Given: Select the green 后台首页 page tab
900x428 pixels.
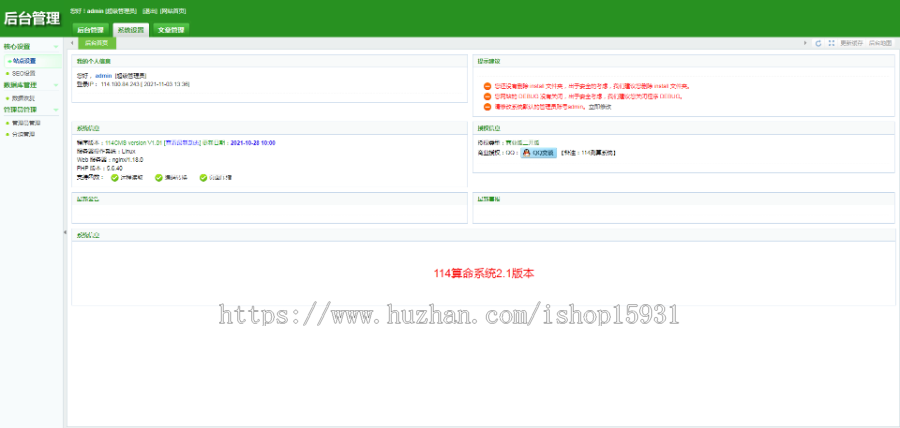Looking at the screenshot, I should tap(97, 43).
